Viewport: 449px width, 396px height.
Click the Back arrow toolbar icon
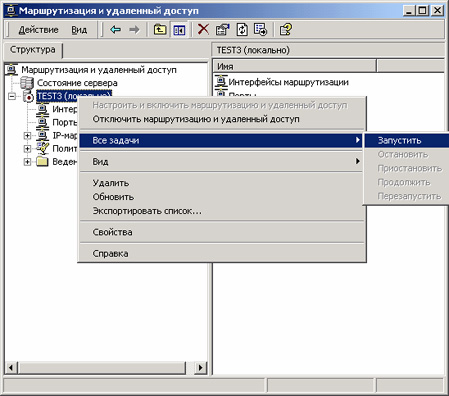click(x=115, y=30)
